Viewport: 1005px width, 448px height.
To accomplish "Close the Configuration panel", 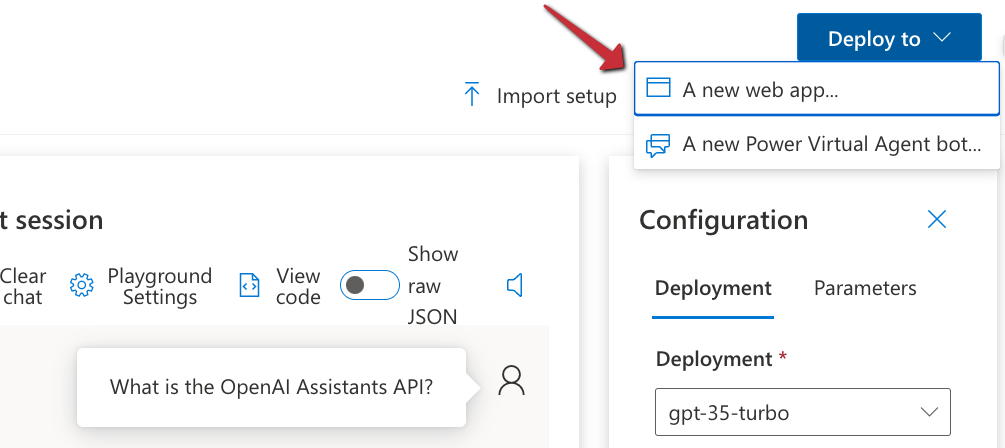I will [936, 220].
